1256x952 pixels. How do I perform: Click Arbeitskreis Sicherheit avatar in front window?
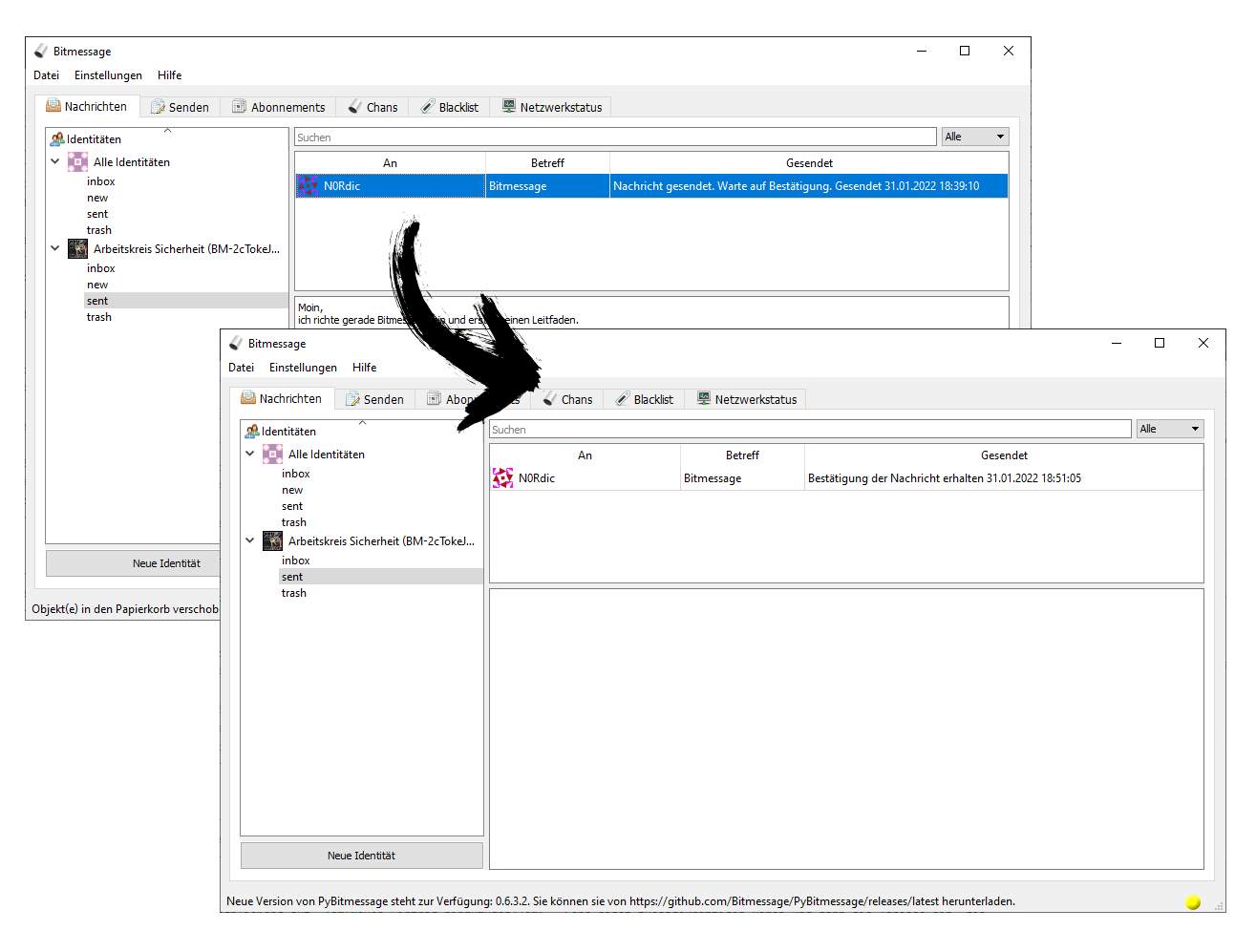(273, 541)
